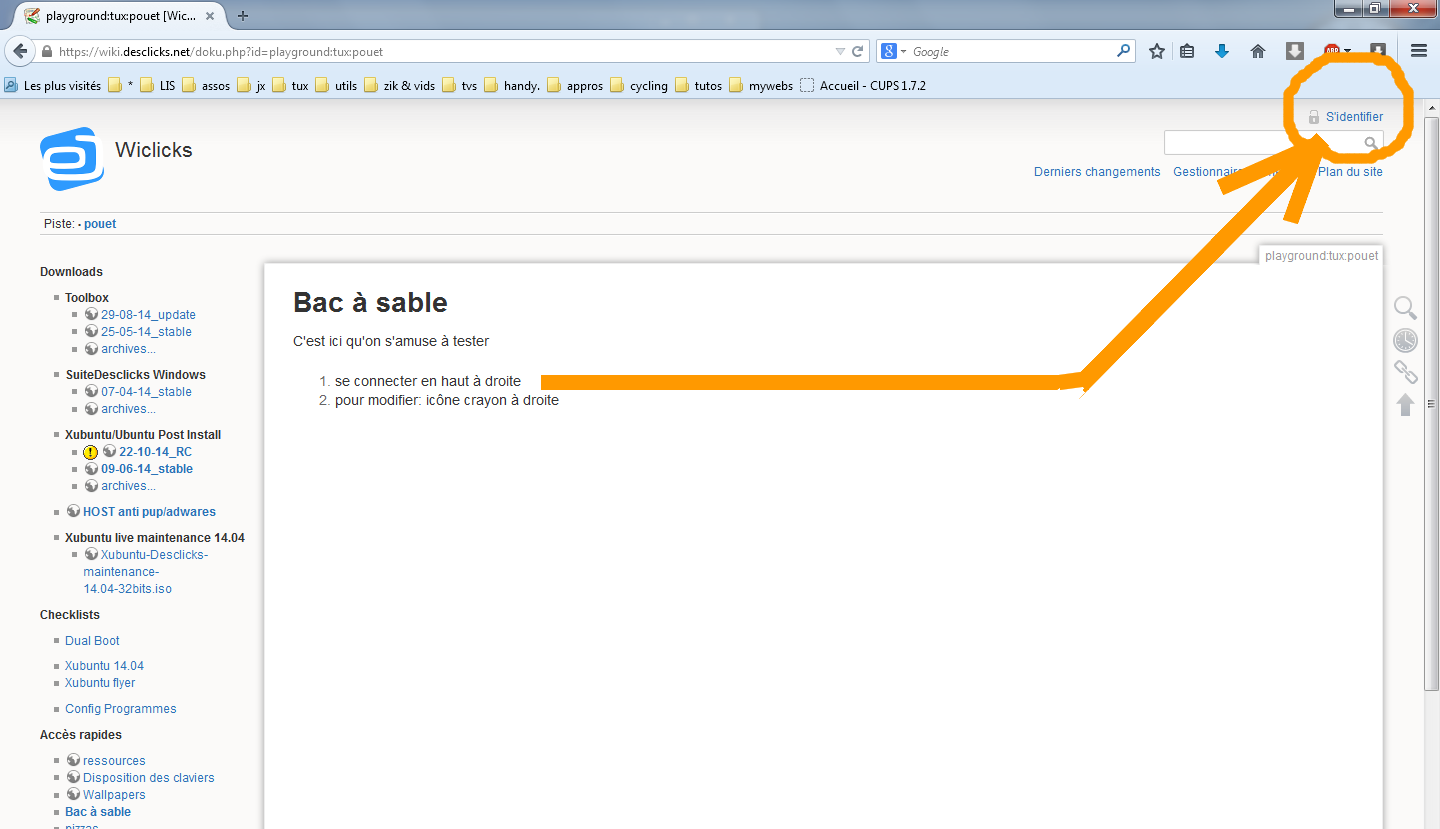
Task: Show backlinks using the chain icon
Action: coord(1405,373)
